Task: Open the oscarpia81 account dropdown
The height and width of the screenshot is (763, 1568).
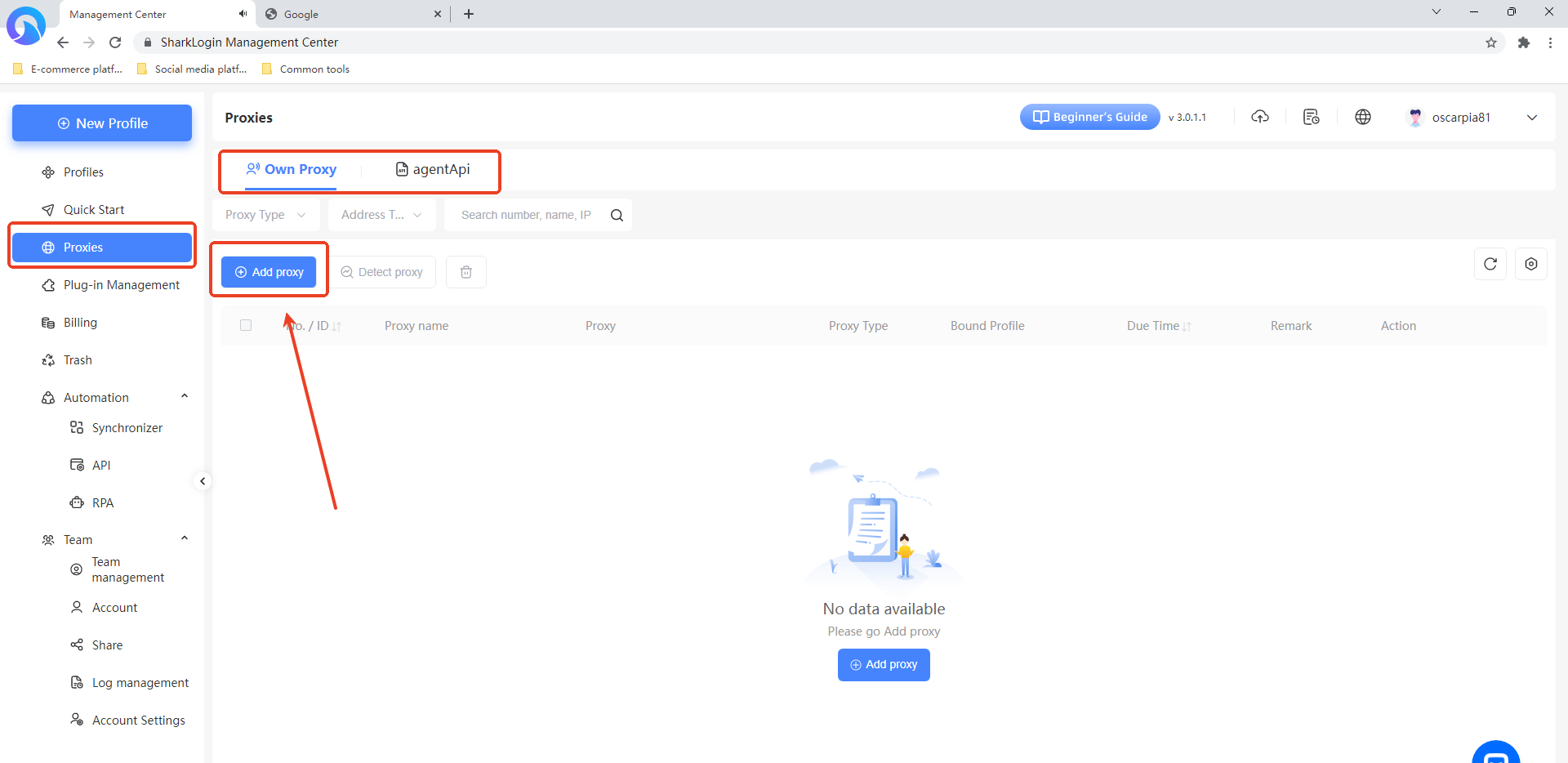Action: click(1531, 118)
